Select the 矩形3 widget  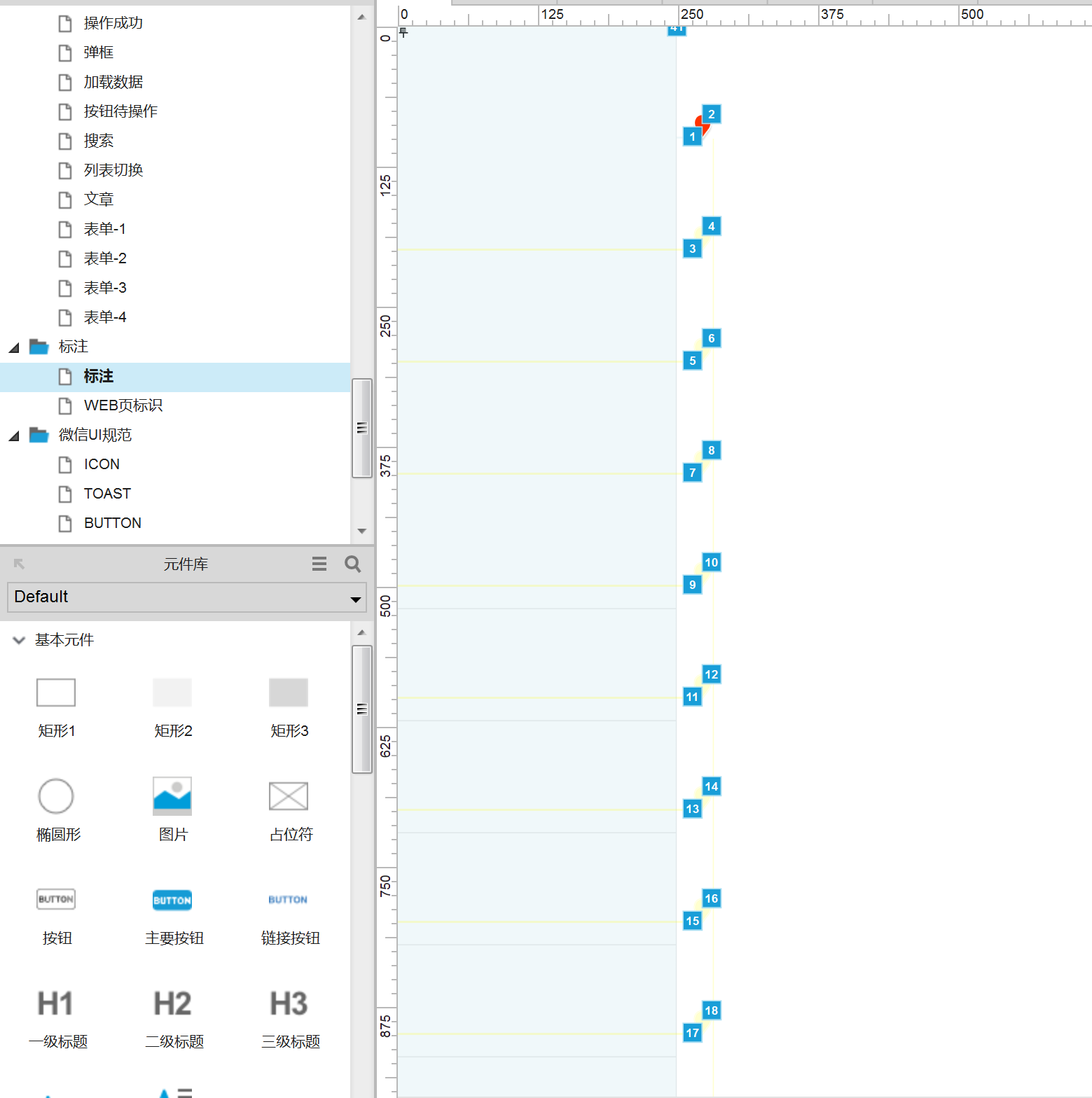coord(289,708)
